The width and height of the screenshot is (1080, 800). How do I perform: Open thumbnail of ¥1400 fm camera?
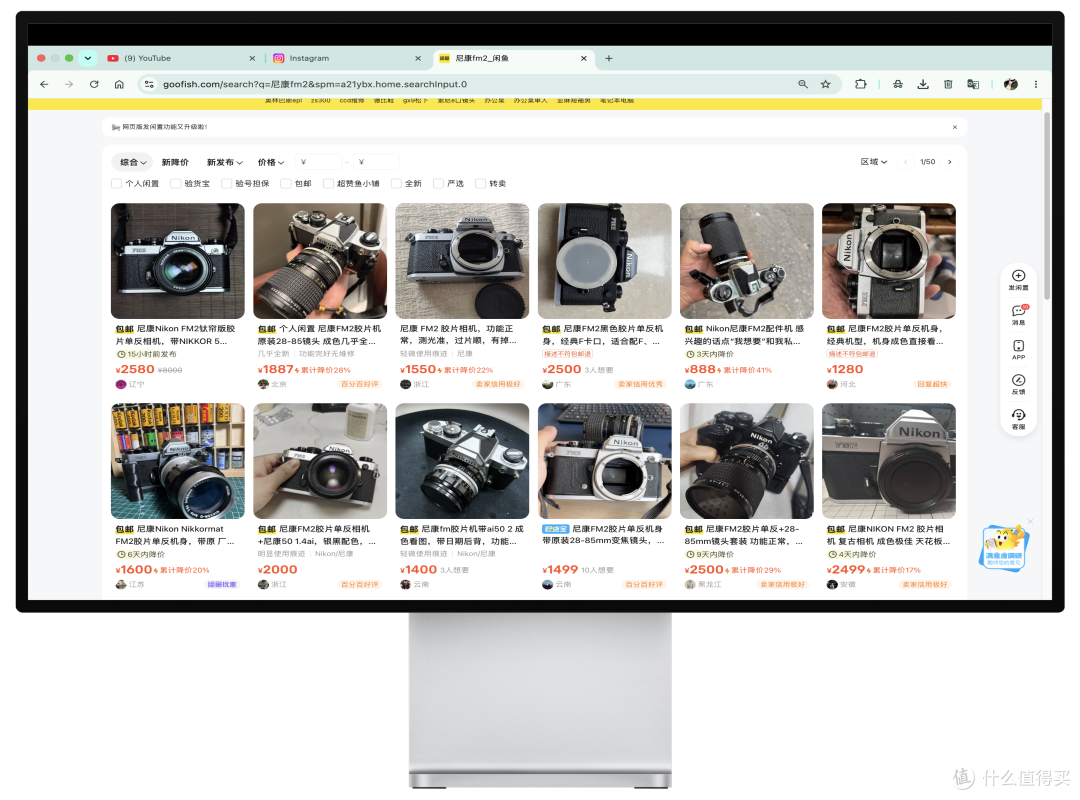[x=462, y=461]
